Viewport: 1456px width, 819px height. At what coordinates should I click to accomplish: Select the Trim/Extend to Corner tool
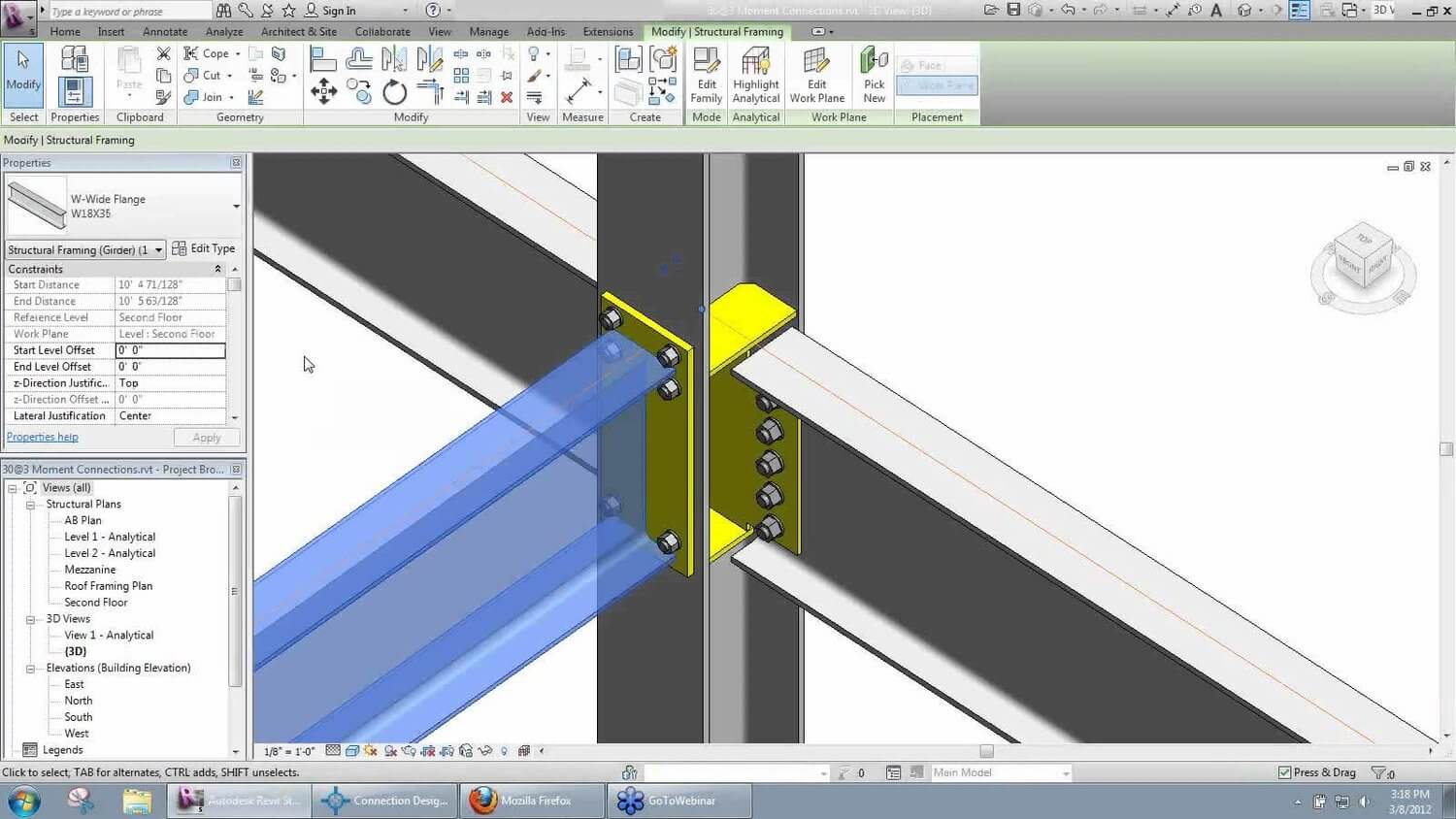tap(429, 93)
